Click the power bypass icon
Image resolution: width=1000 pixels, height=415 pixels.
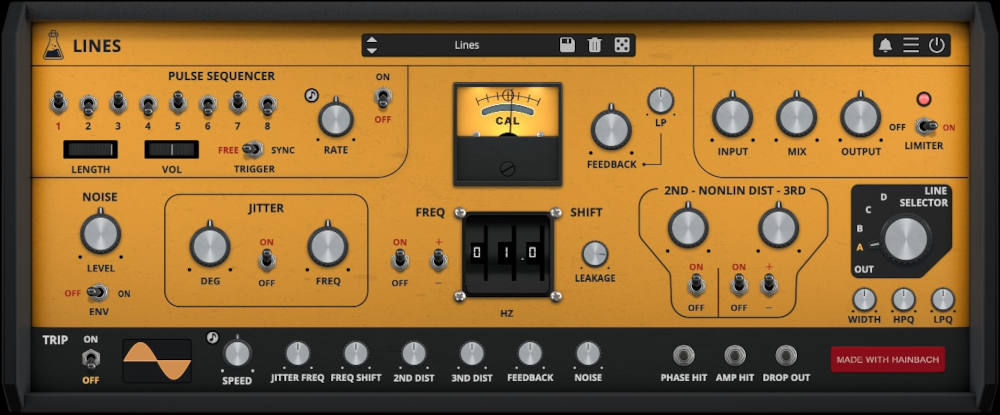pyautogui.click(x=936, y=45)
